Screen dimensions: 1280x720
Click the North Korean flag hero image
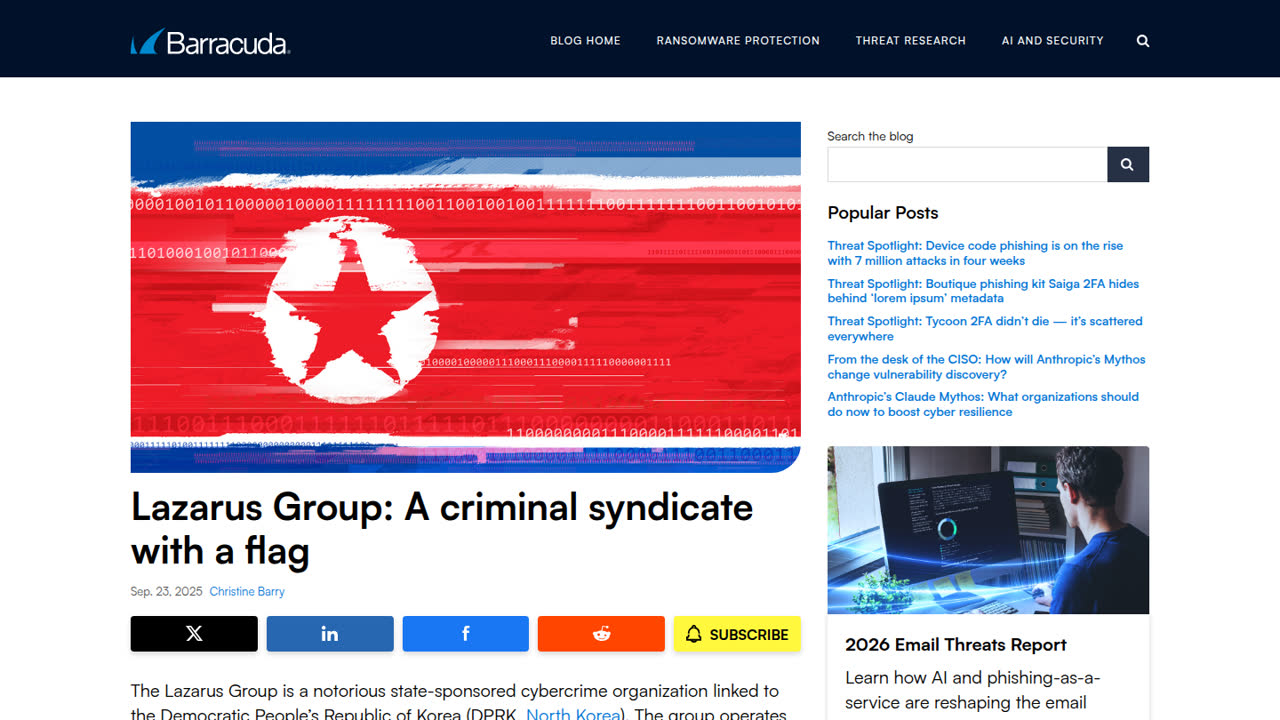(466, 297)
